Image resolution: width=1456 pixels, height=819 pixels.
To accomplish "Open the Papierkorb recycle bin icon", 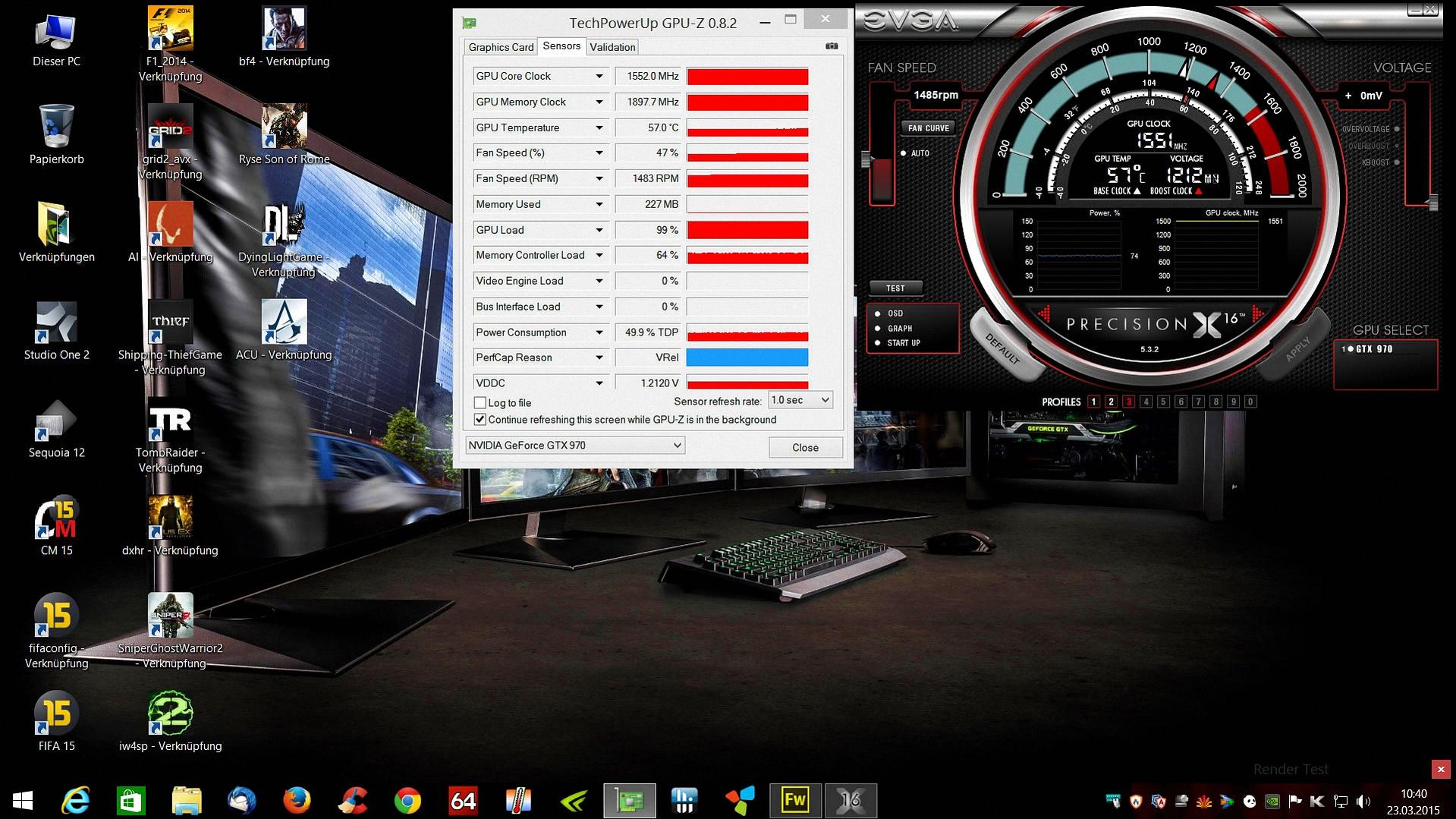I will 56,126.
